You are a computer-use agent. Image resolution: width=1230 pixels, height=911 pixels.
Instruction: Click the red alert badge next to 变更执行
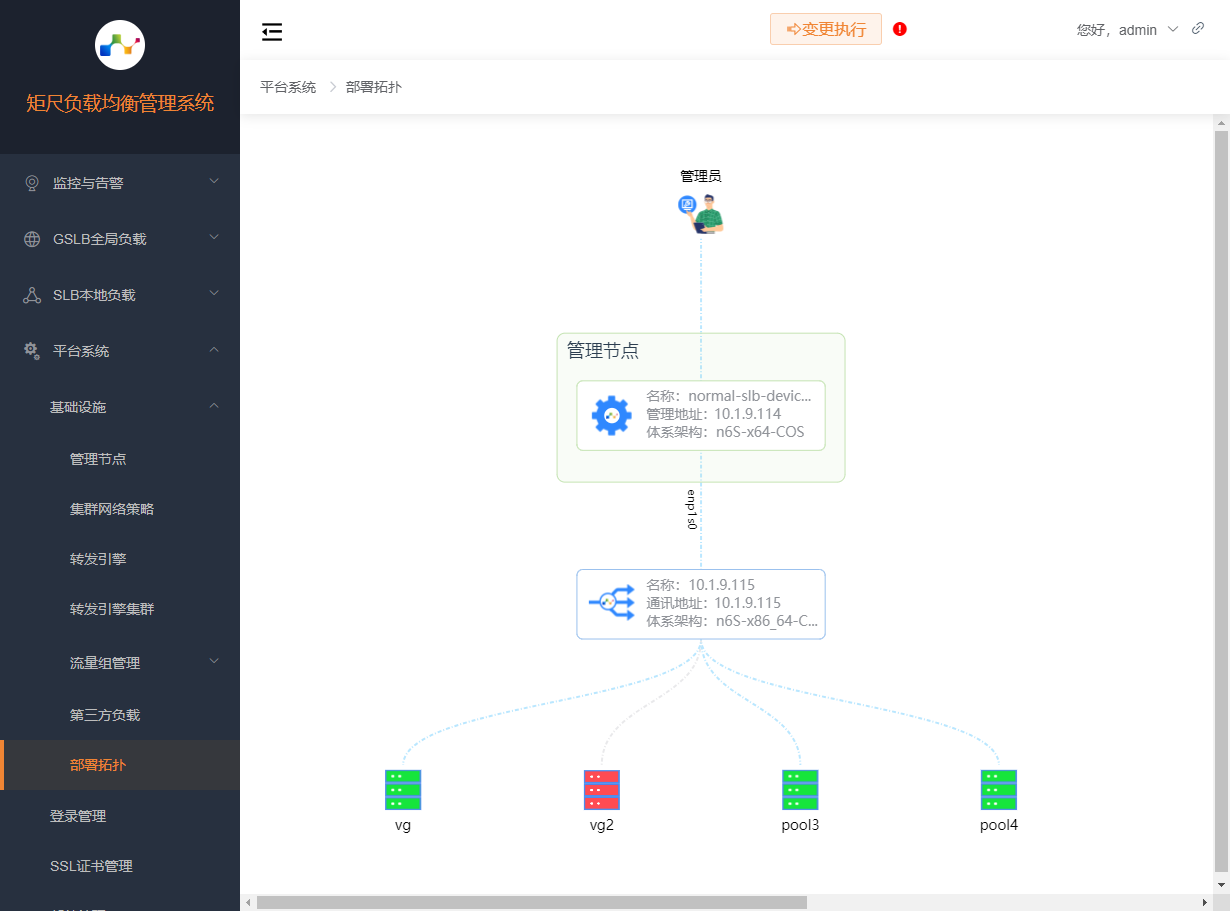[899, 29]
